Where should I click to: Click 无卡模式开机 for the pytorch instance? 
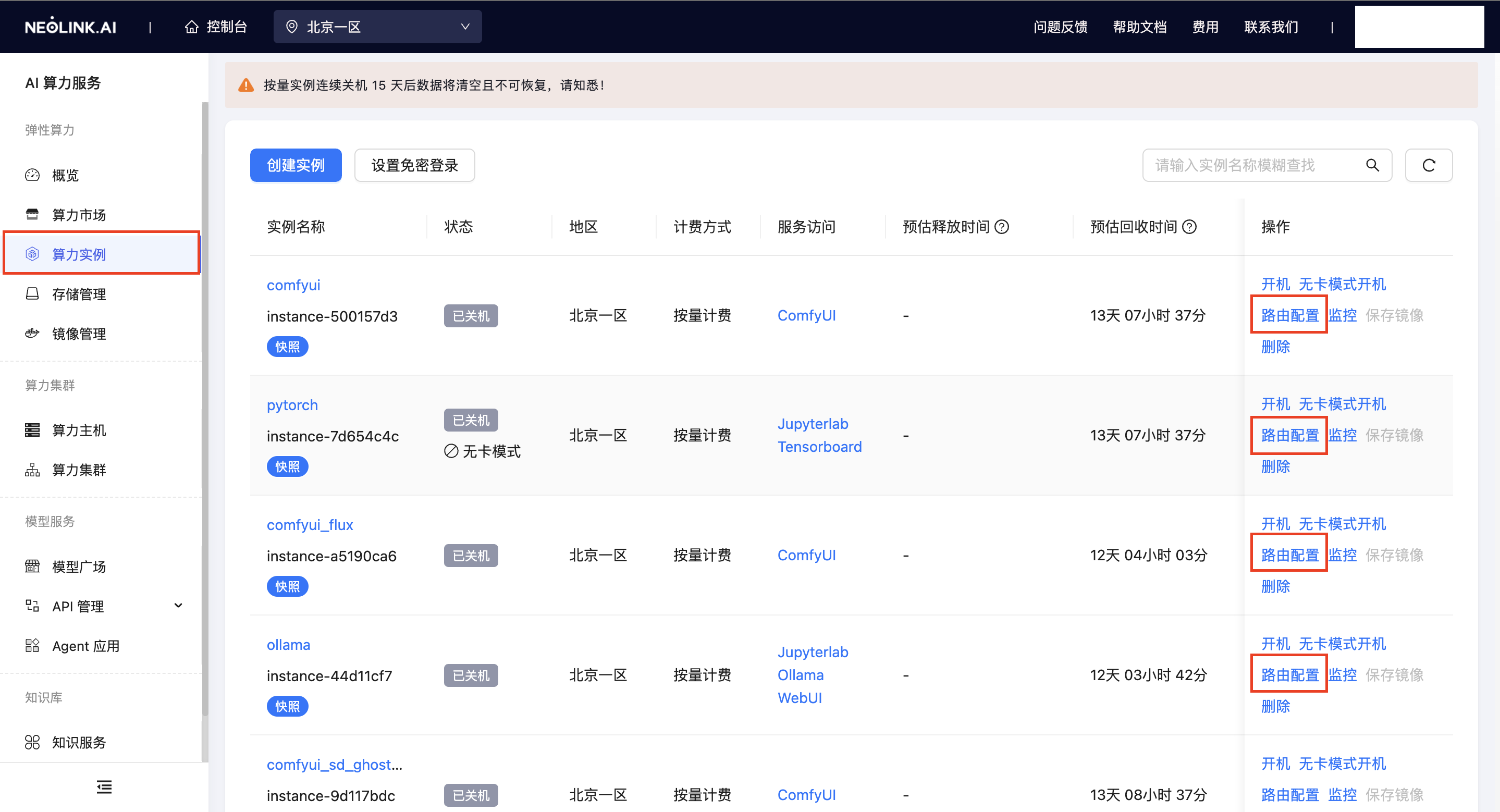pos(1342,404)
